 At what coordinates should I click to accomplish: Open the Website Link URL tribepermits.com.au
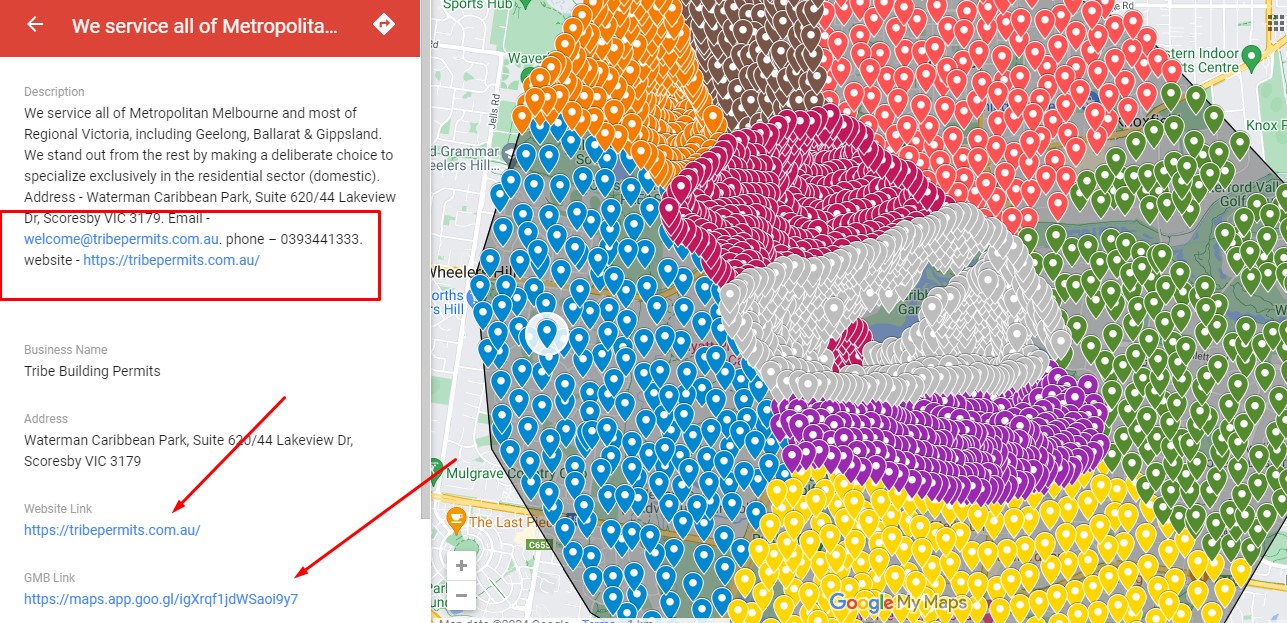tap(112, 530)
